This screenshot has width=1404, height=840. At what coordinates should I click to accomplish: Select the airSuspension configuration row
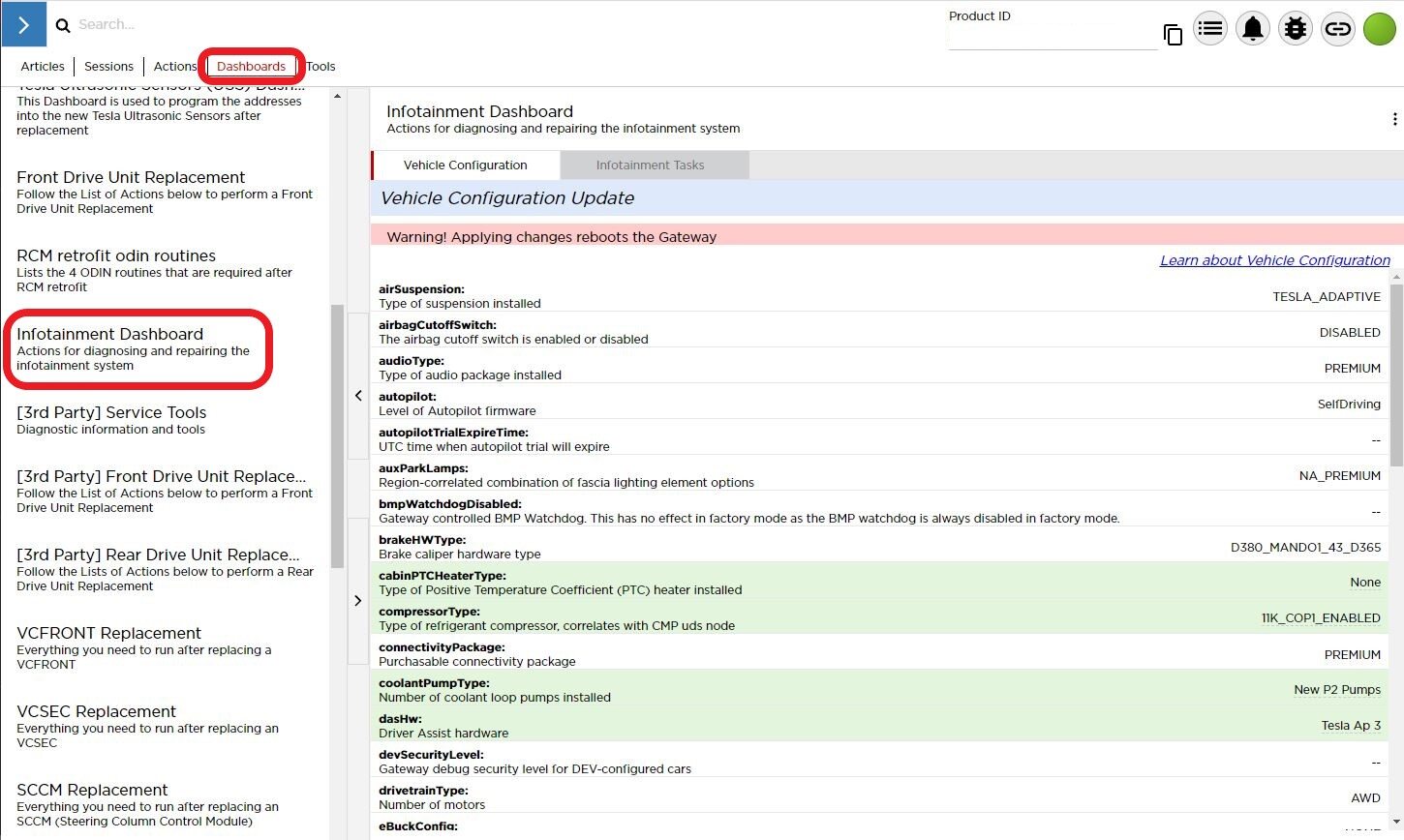pyautogui.click(x=879, y=296)
